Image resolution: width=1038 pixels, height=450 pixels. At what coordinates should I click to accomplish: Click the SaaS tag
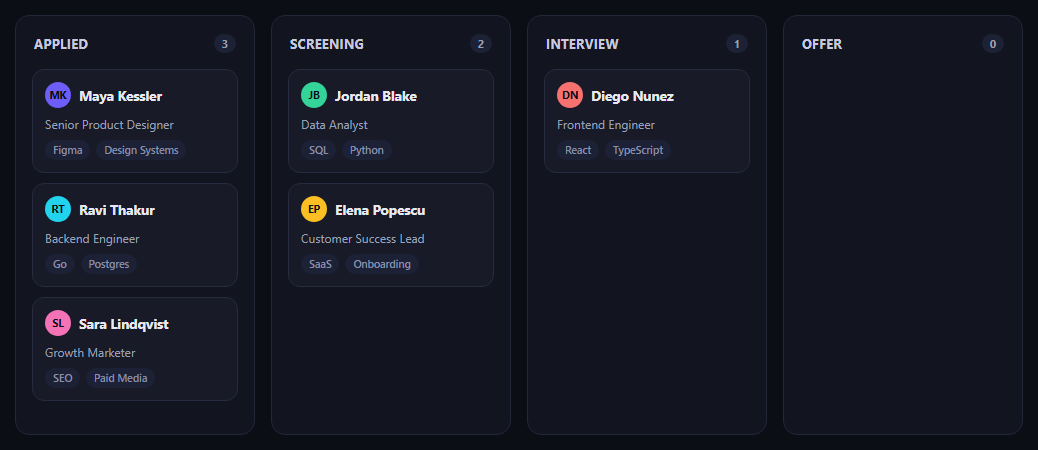point(320,264)
